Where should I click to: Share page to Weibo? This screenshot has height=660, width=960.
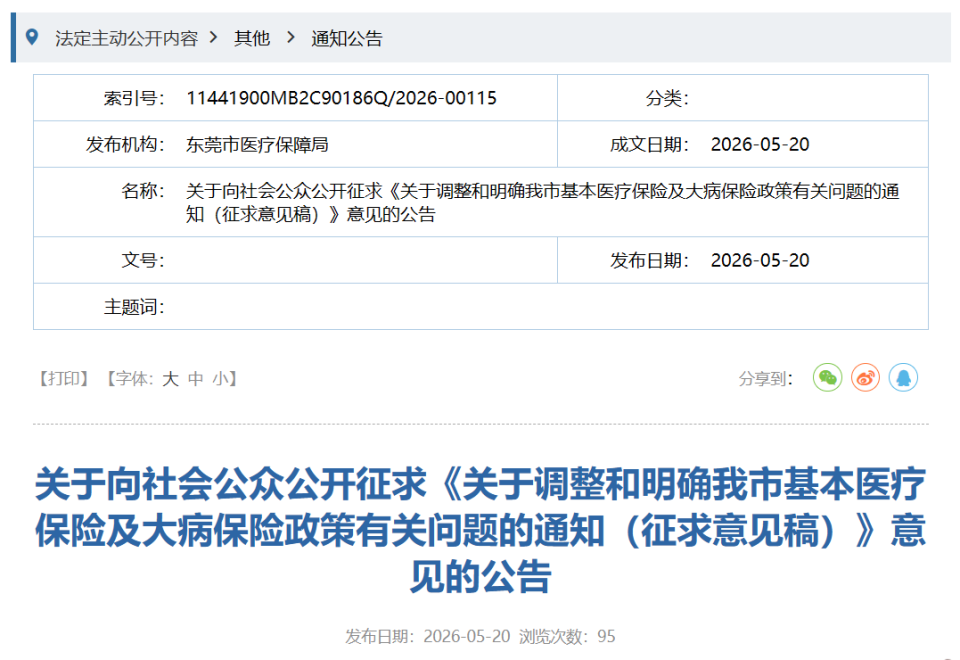pyautogui.click(x=865, y=378)
